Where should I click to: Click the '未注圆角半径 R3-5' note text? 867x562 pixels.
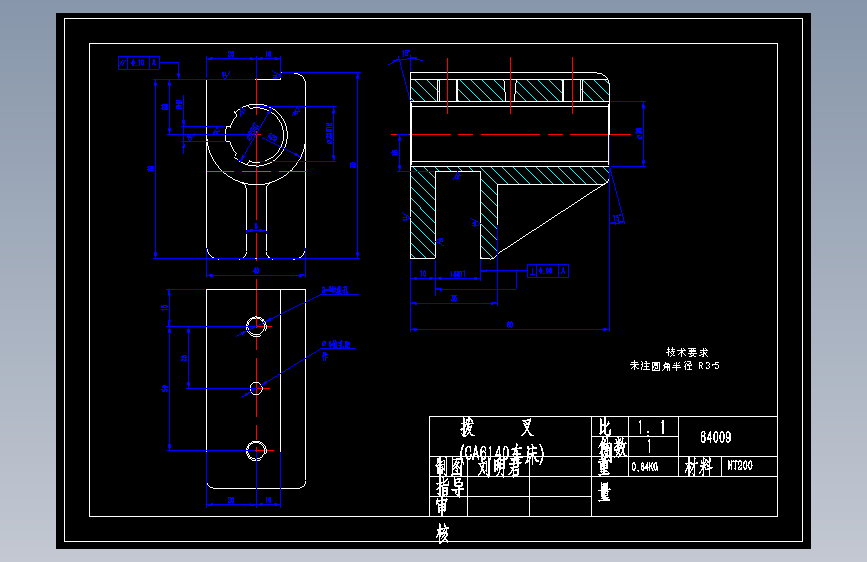(x=675, y=366)
